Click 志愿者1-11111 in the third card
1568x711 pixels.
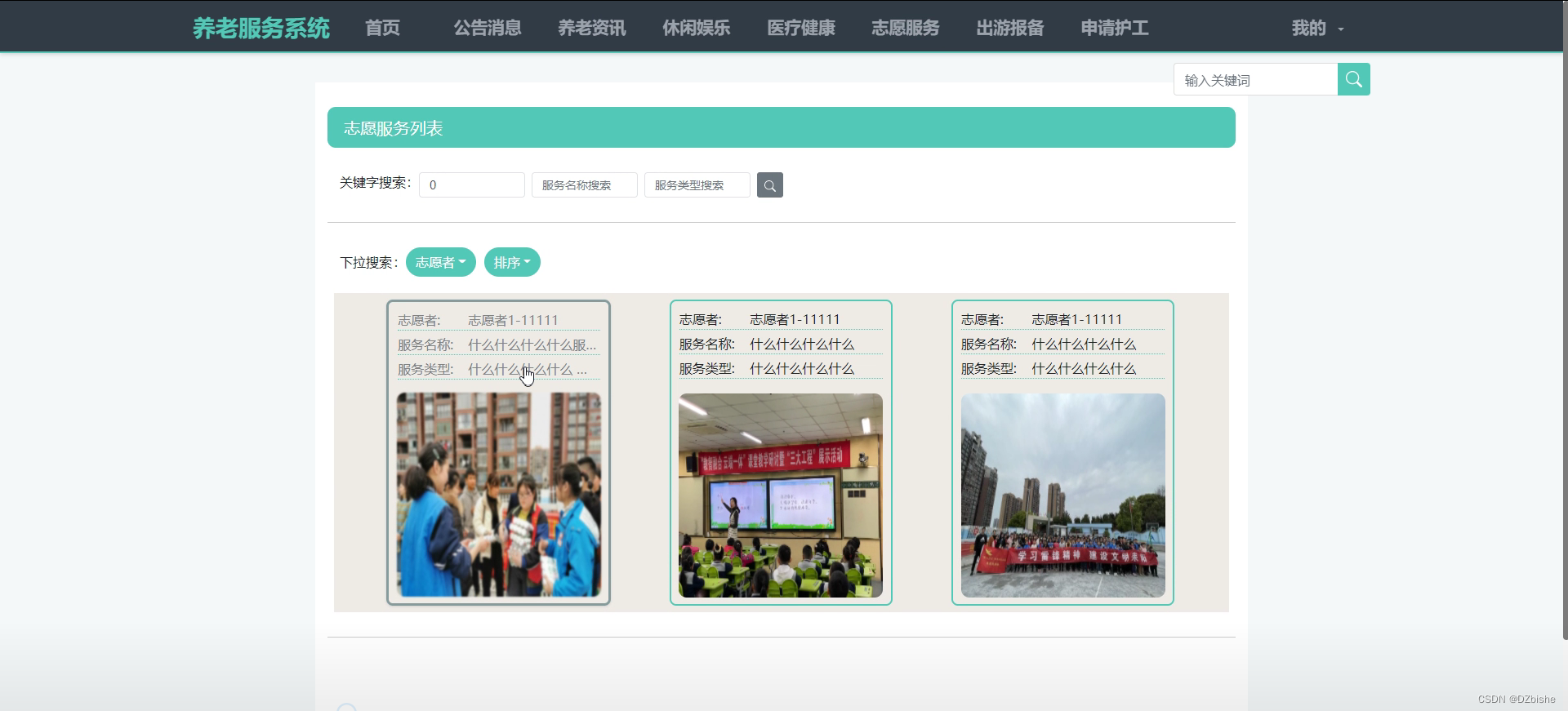point(1076,319)
